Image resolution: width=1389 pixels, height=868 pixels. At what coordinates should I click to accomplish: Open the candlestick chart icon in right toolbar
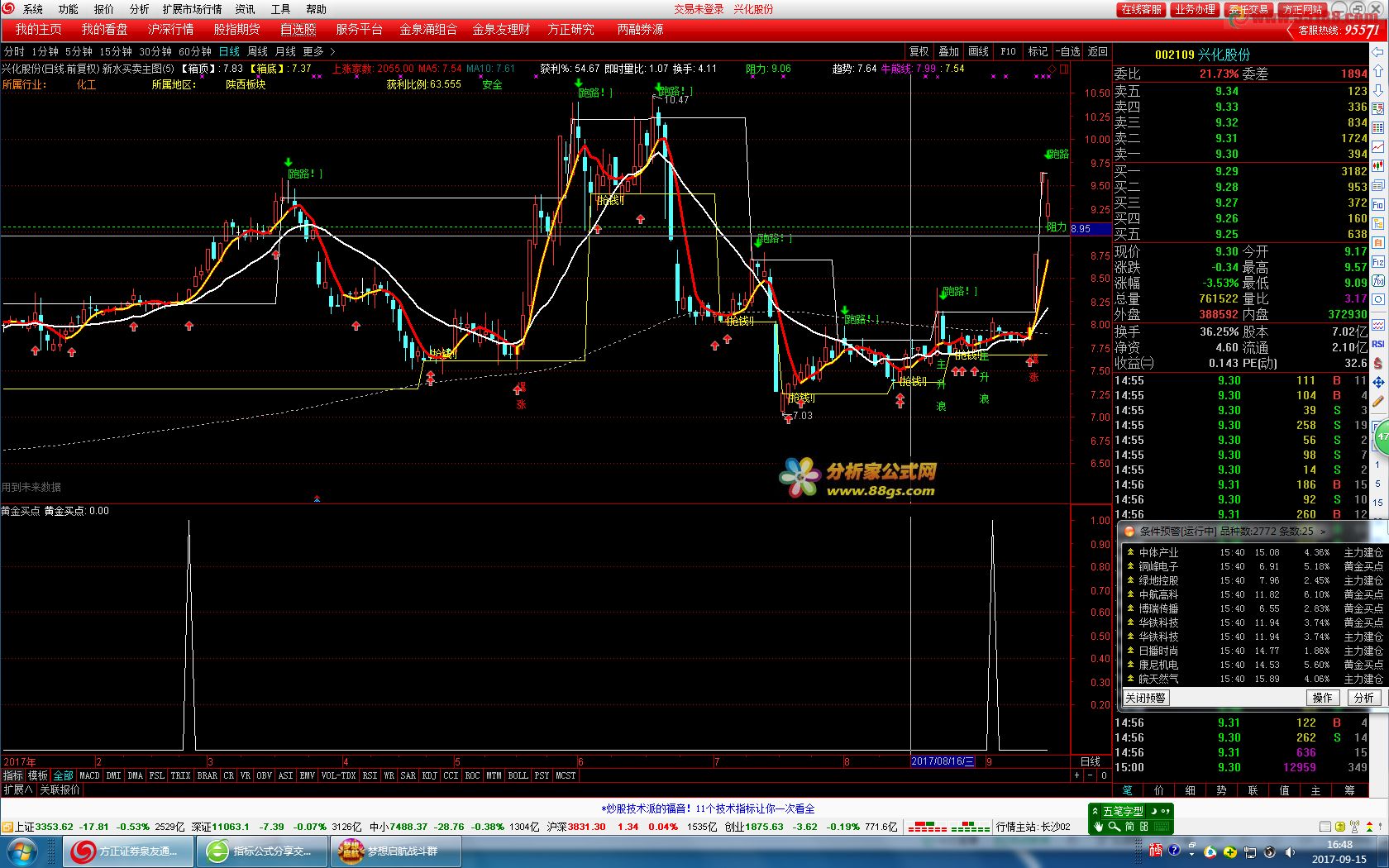click(x=1378, y=166)
